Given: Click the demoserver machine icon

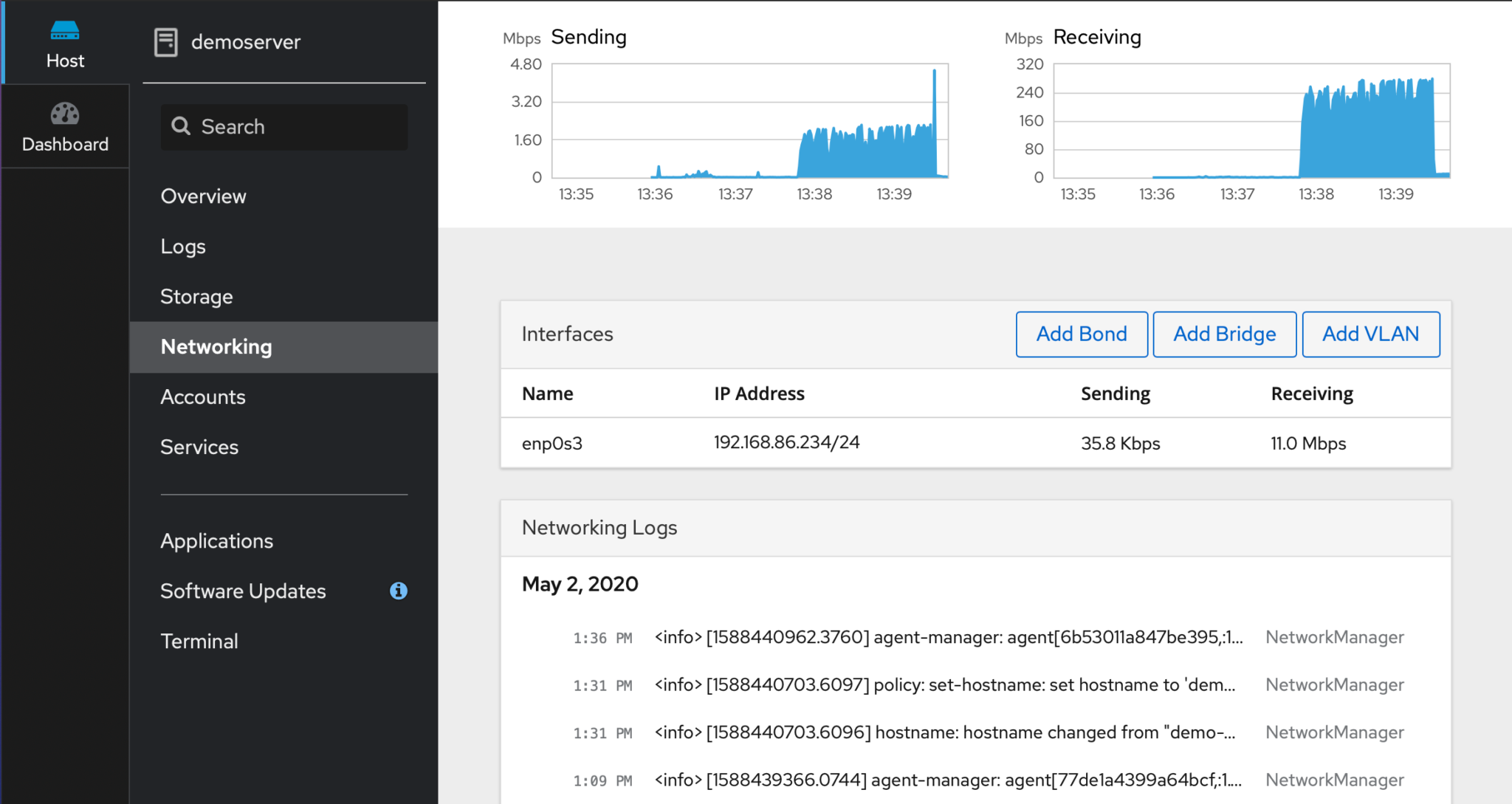Looking at the screenshot, I should [166, 42].
